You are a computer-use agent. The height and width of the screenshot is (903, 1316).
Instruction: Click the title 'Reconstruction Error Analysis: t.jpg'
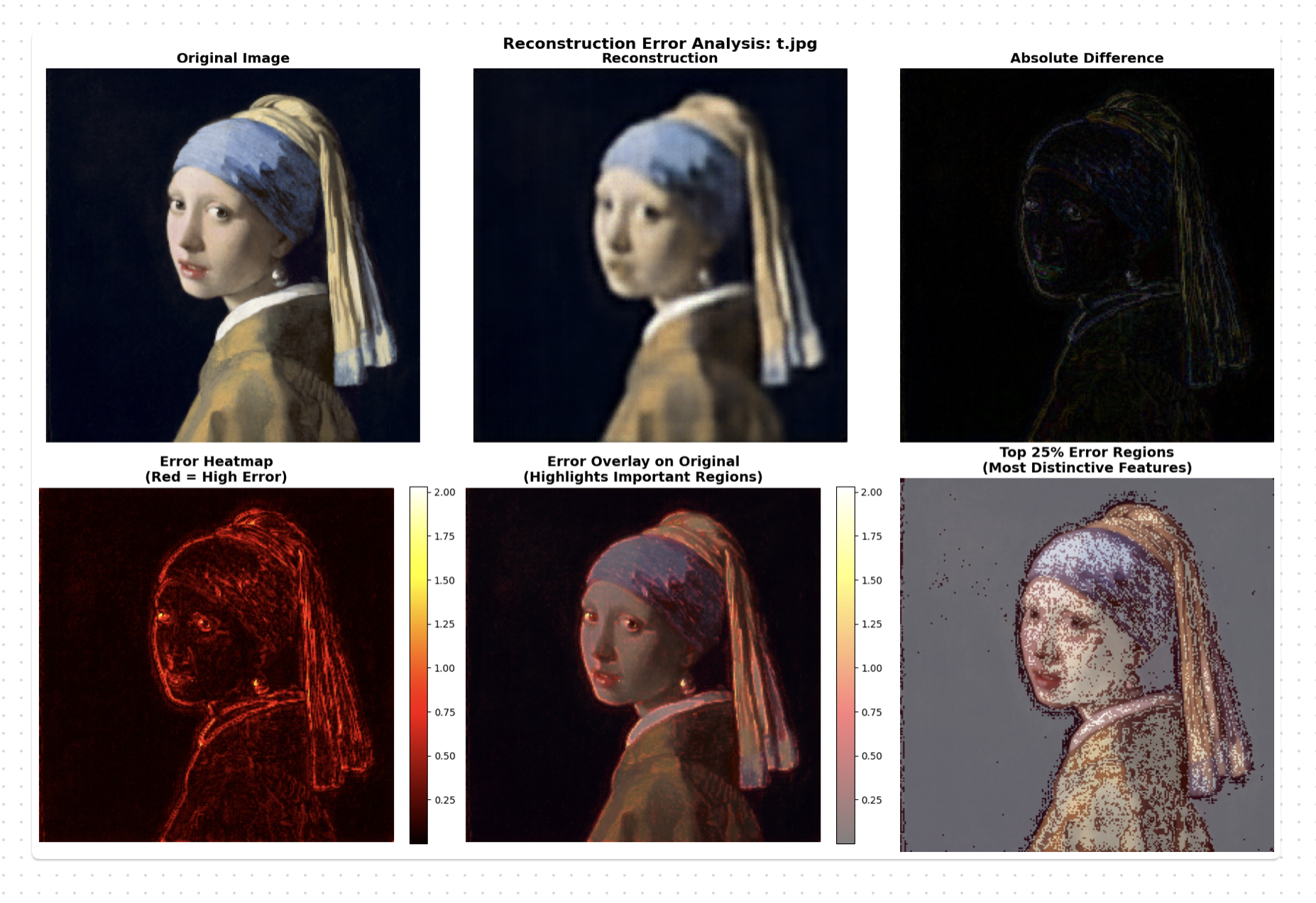pyautogui.click(x=660, y=43)
